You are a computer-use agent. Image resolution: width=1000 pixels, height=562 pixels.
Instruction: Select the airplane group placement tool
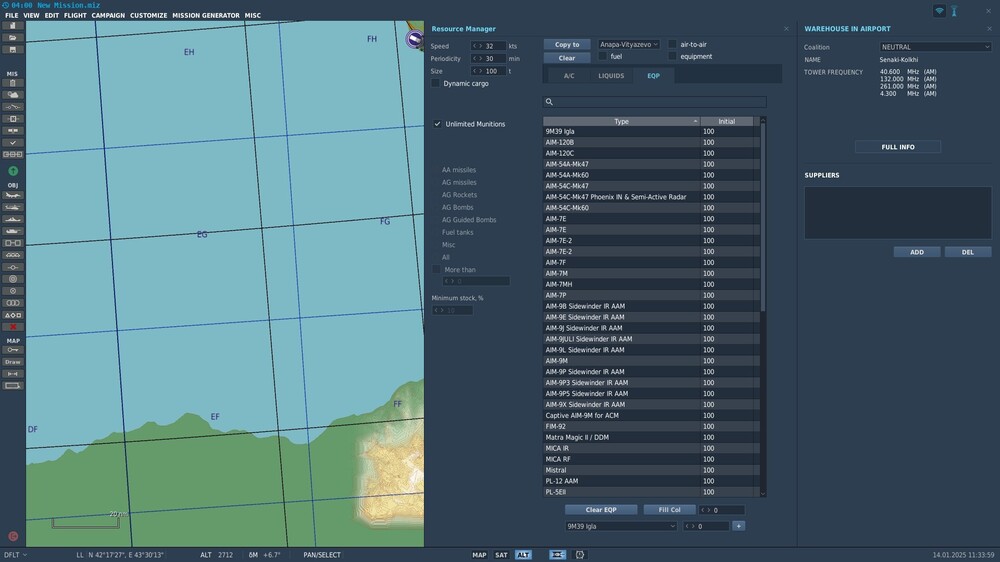coord(13,196)
